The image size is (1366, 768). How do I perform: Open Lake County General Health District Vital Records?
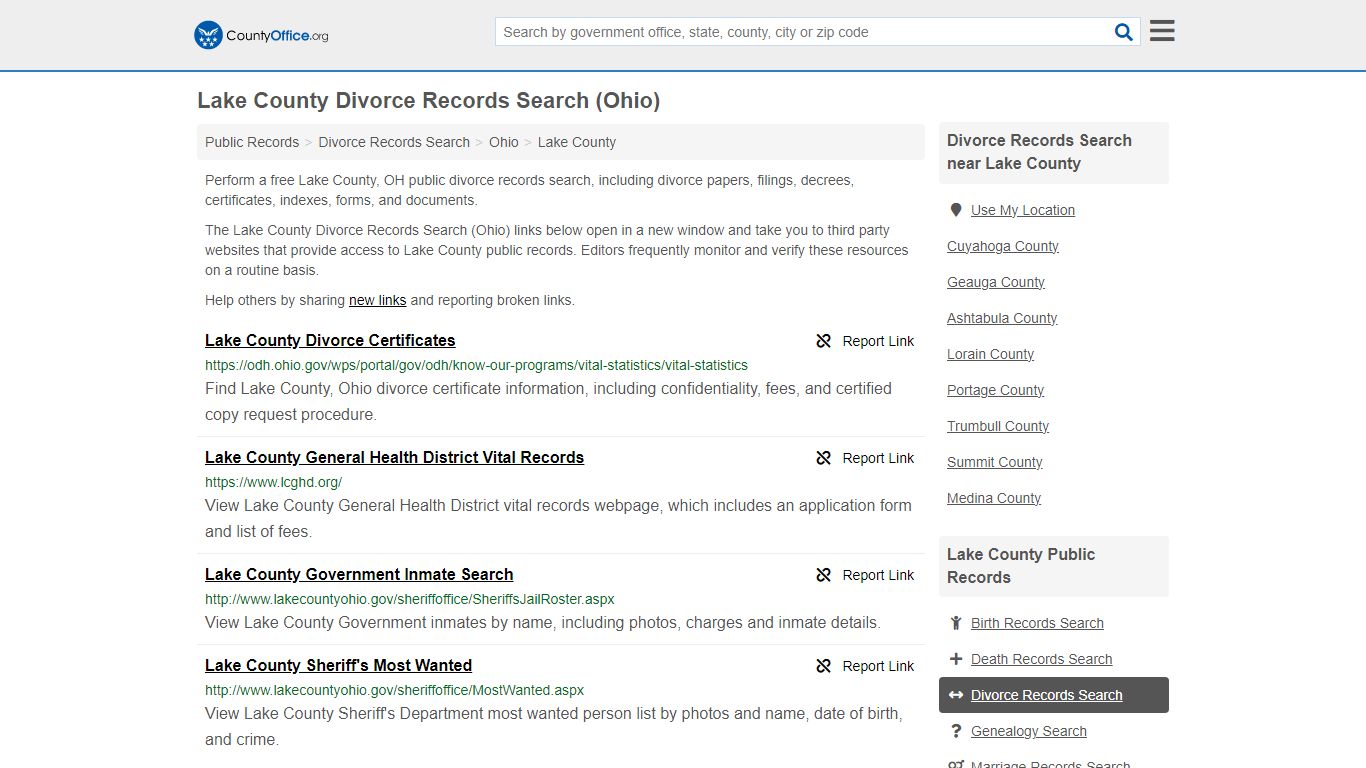[x=394, y=457]
